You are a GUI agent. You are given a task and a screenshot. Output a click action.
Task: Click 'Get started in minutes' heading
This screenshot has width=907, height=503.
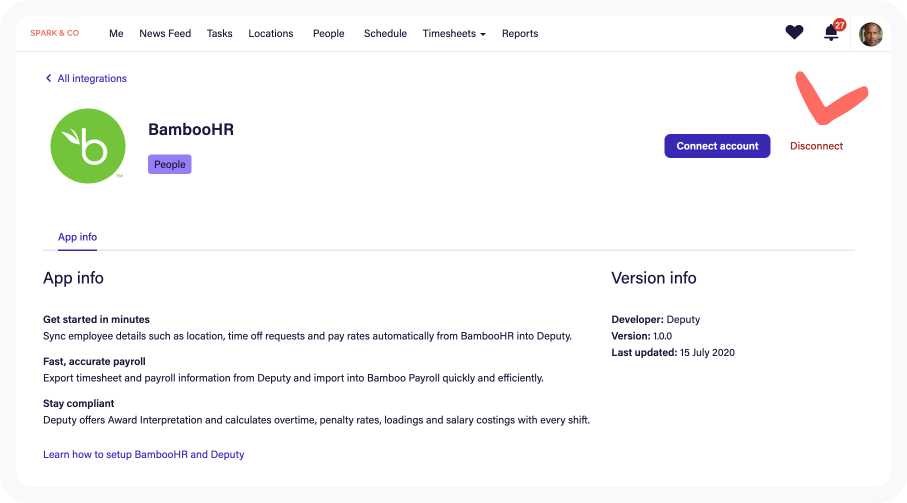(x=96, y=319)
